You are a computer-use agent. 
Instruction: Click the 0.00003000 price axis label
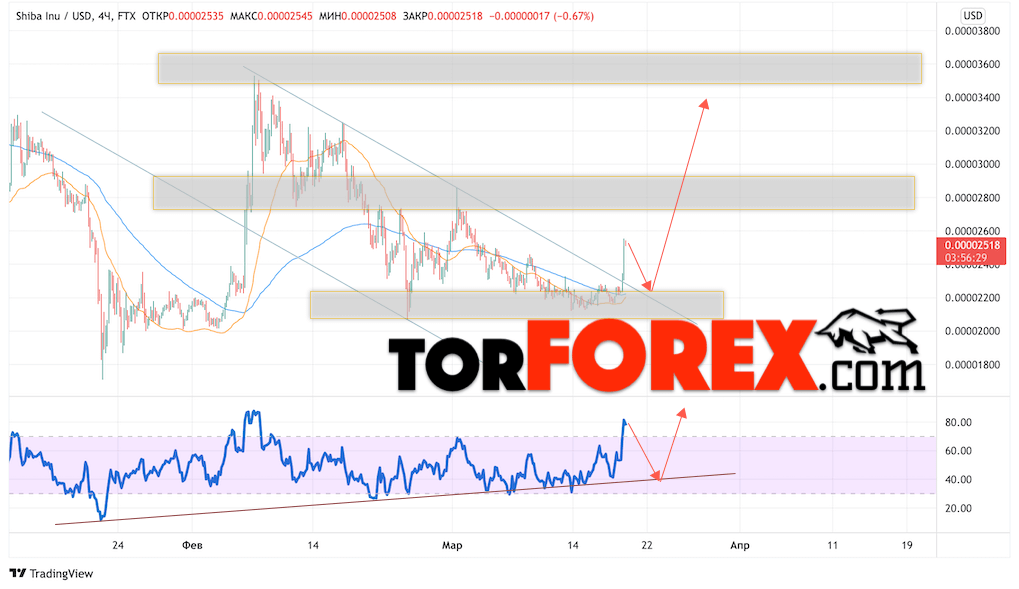[x=972, y=164]
